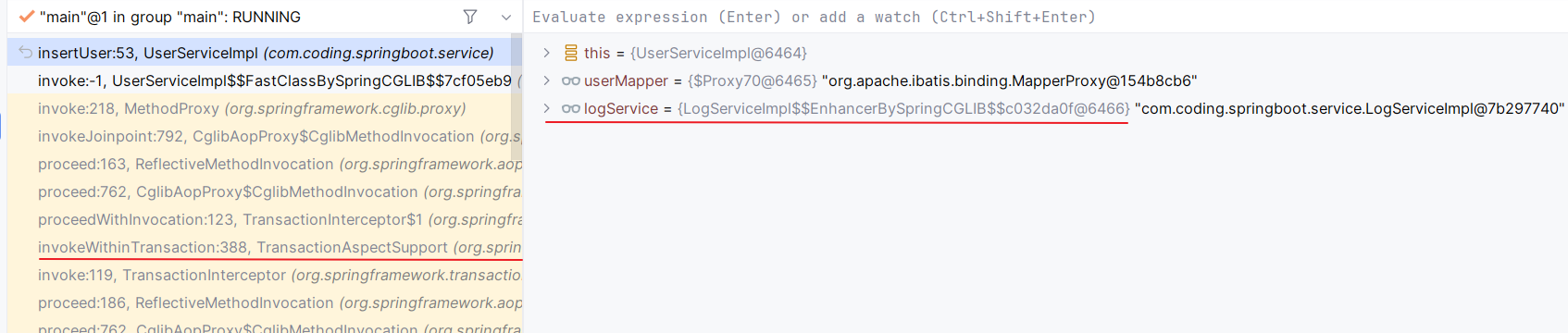
Task: Open the thread selector dropdown chevron
Action: (x=505, y=17)
